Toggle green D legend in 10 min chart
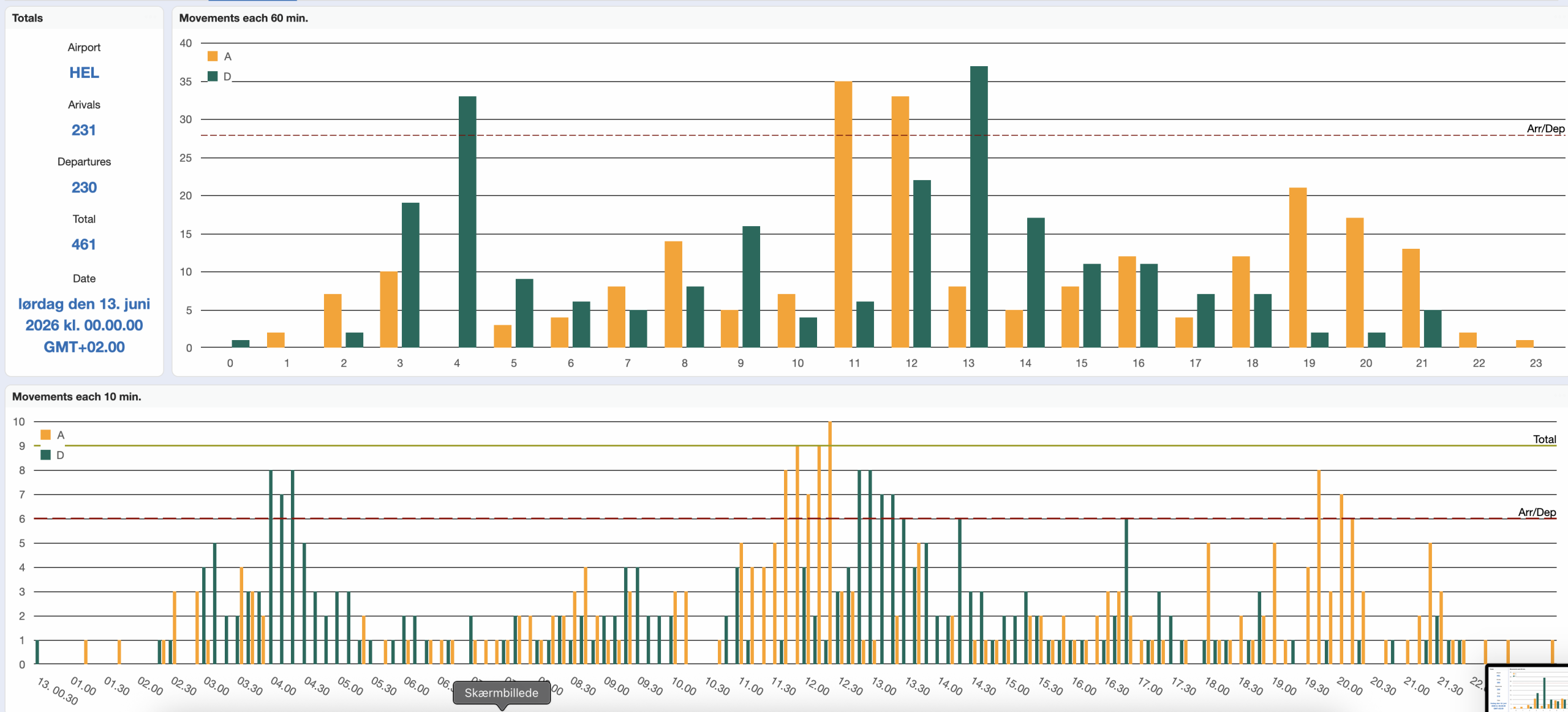 45,455
